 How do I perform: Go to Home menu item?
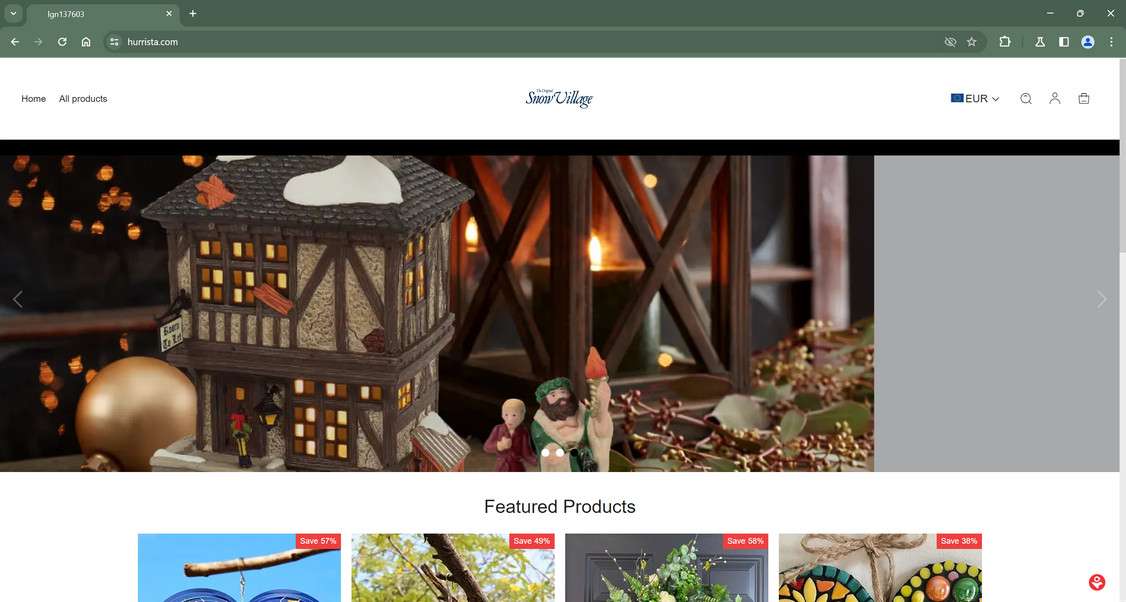pos(34,98)
